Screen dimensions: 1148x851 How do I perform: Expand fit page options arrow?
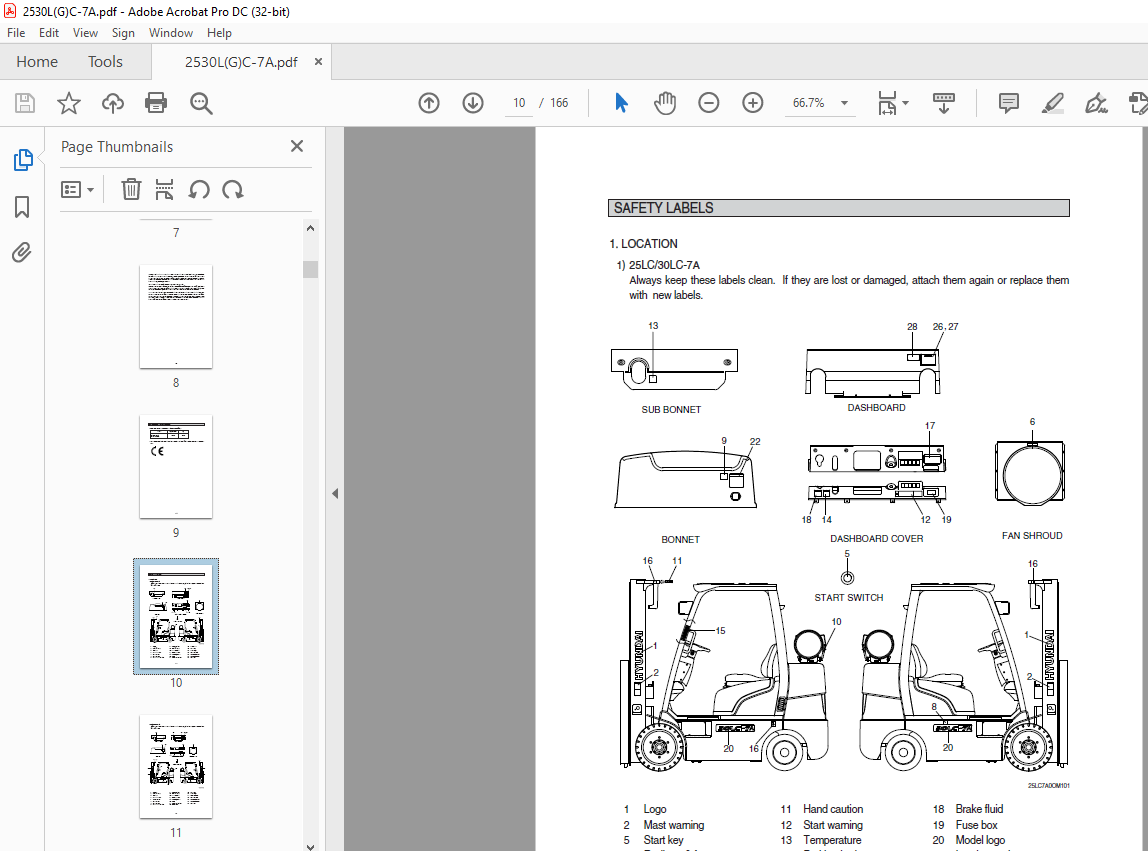tap(906, 103)
